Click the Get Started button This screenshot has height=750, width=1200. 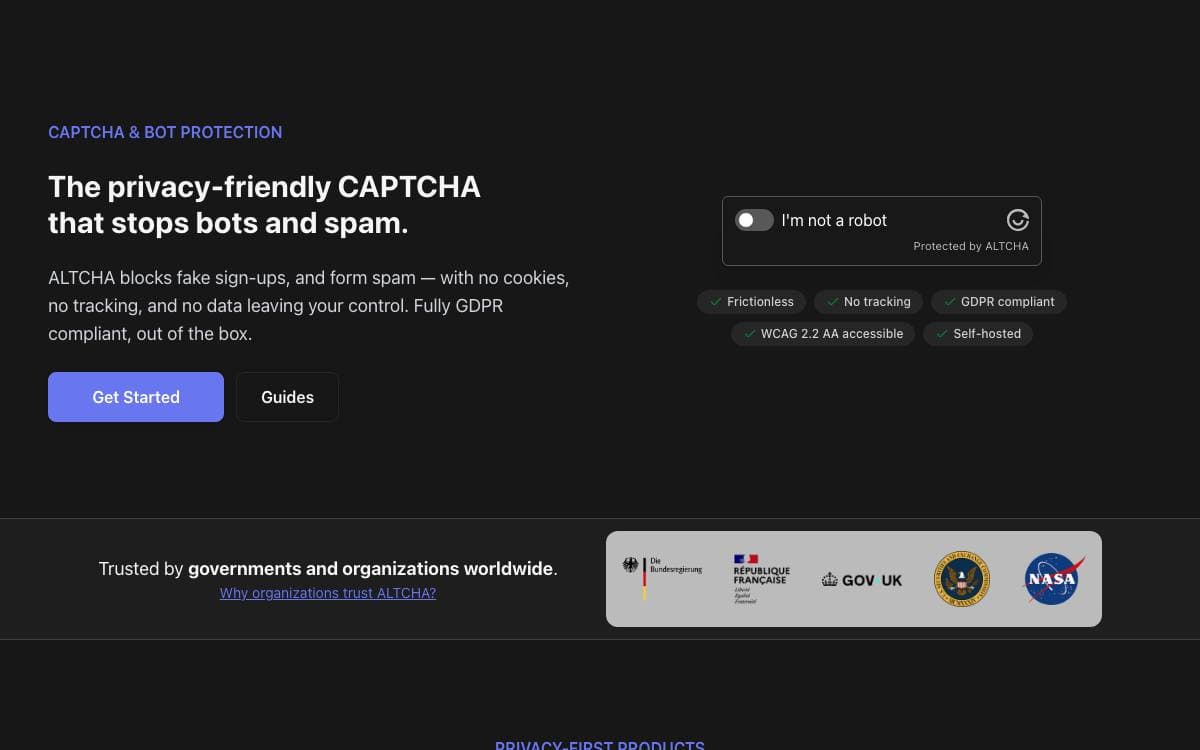pos(136,397)
